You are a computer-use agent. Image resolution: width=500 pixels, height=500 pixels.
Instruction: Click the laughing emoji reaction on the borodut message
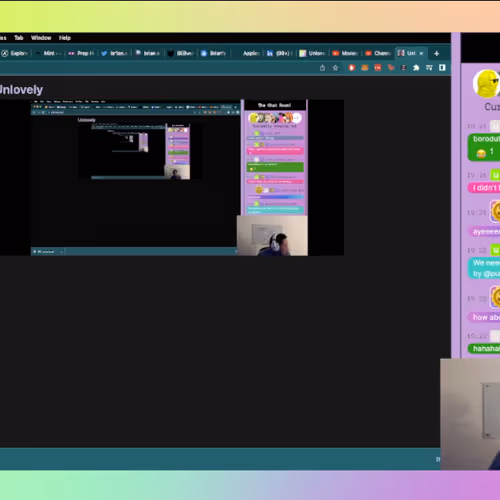pyautogui.click(x=481, y=154)
